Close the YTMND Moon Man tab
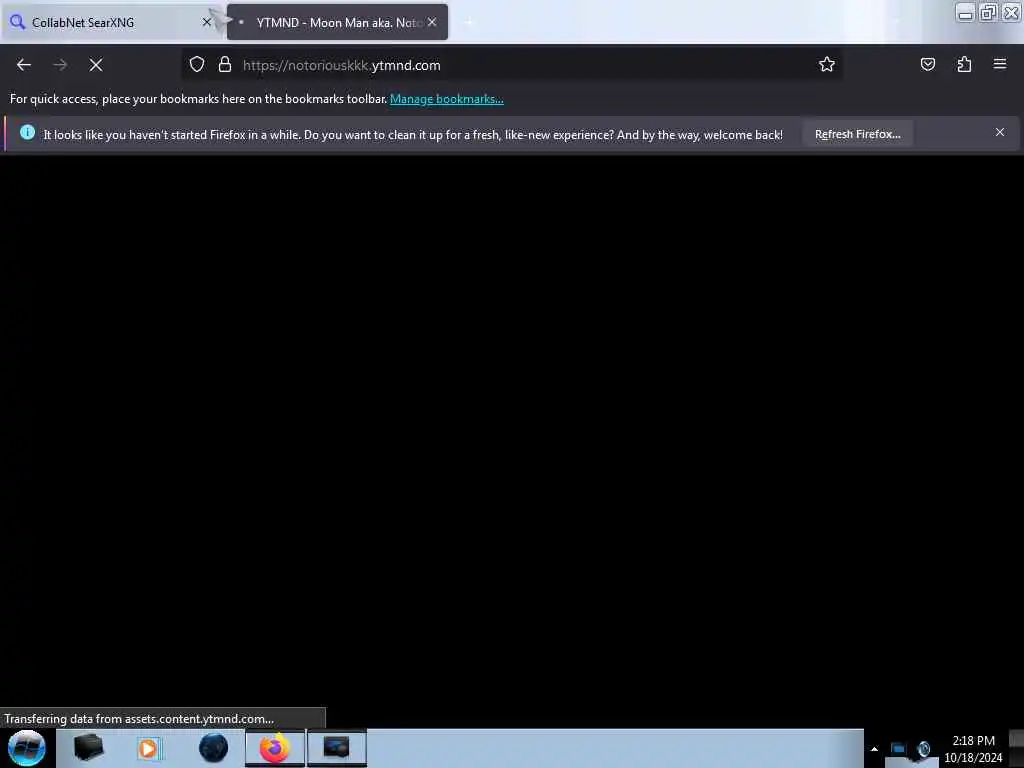The height and width of the screenshot is (768, 1024). [x=432, y=22]
